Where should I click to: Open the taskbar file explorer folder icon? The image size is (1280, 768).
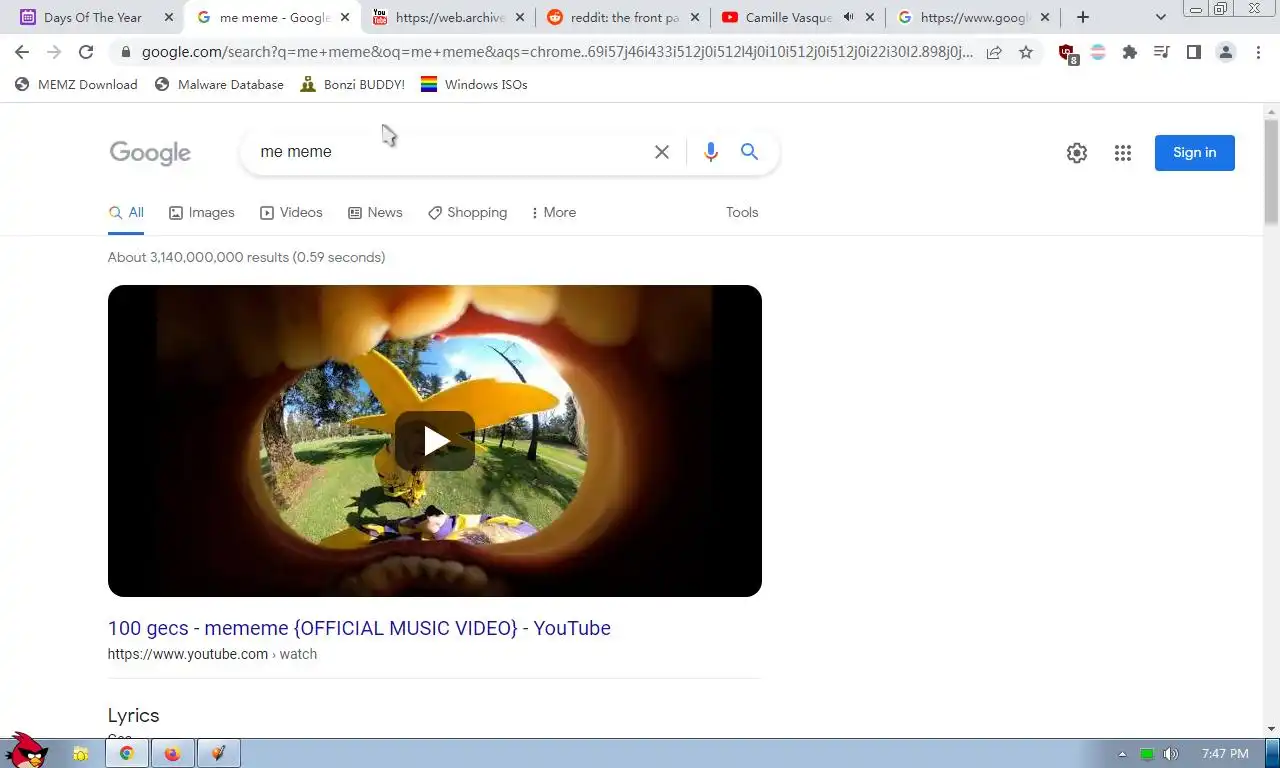[81, 754]
